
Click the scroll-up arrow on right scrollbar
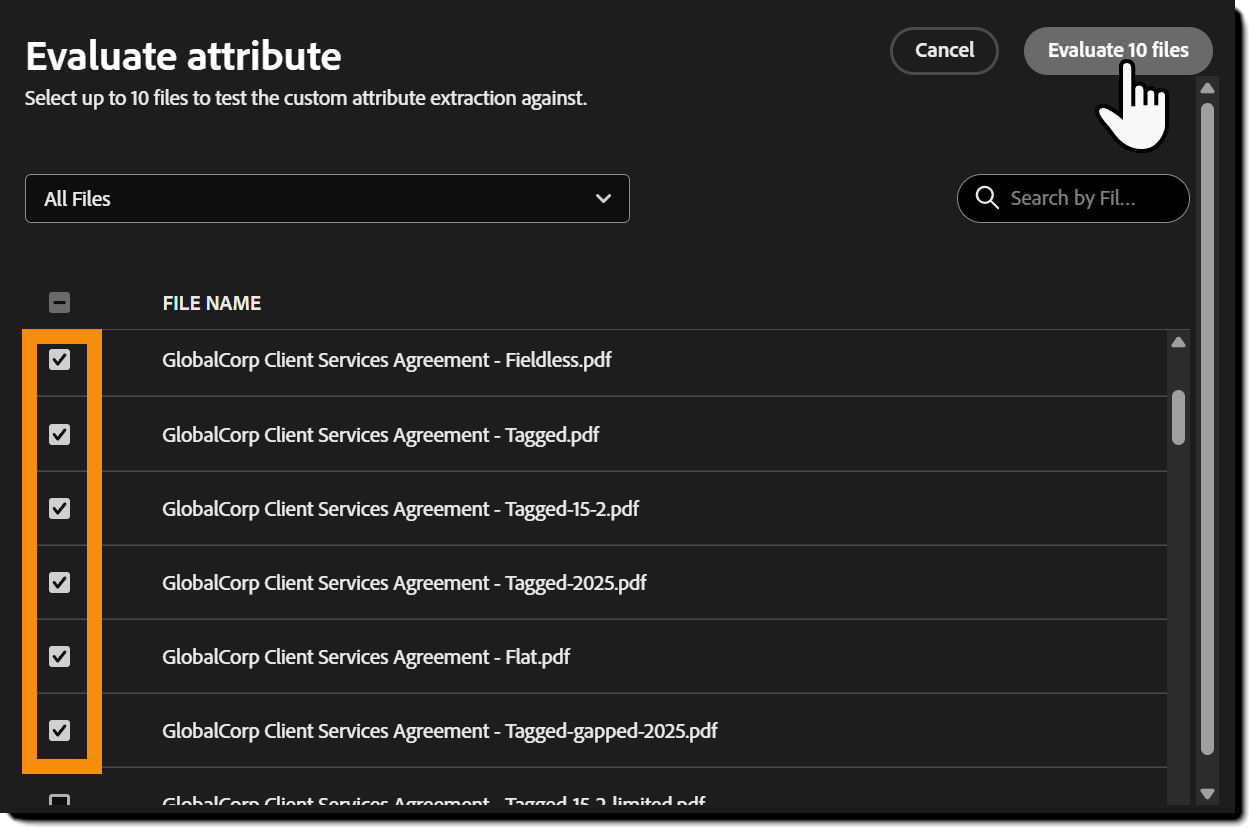point(1206,89)
